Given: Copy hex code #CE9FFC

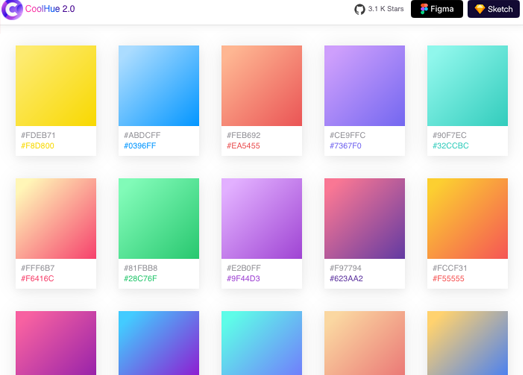Looking at the screenshot, I should pyautogui.click(x=348, y=135).
